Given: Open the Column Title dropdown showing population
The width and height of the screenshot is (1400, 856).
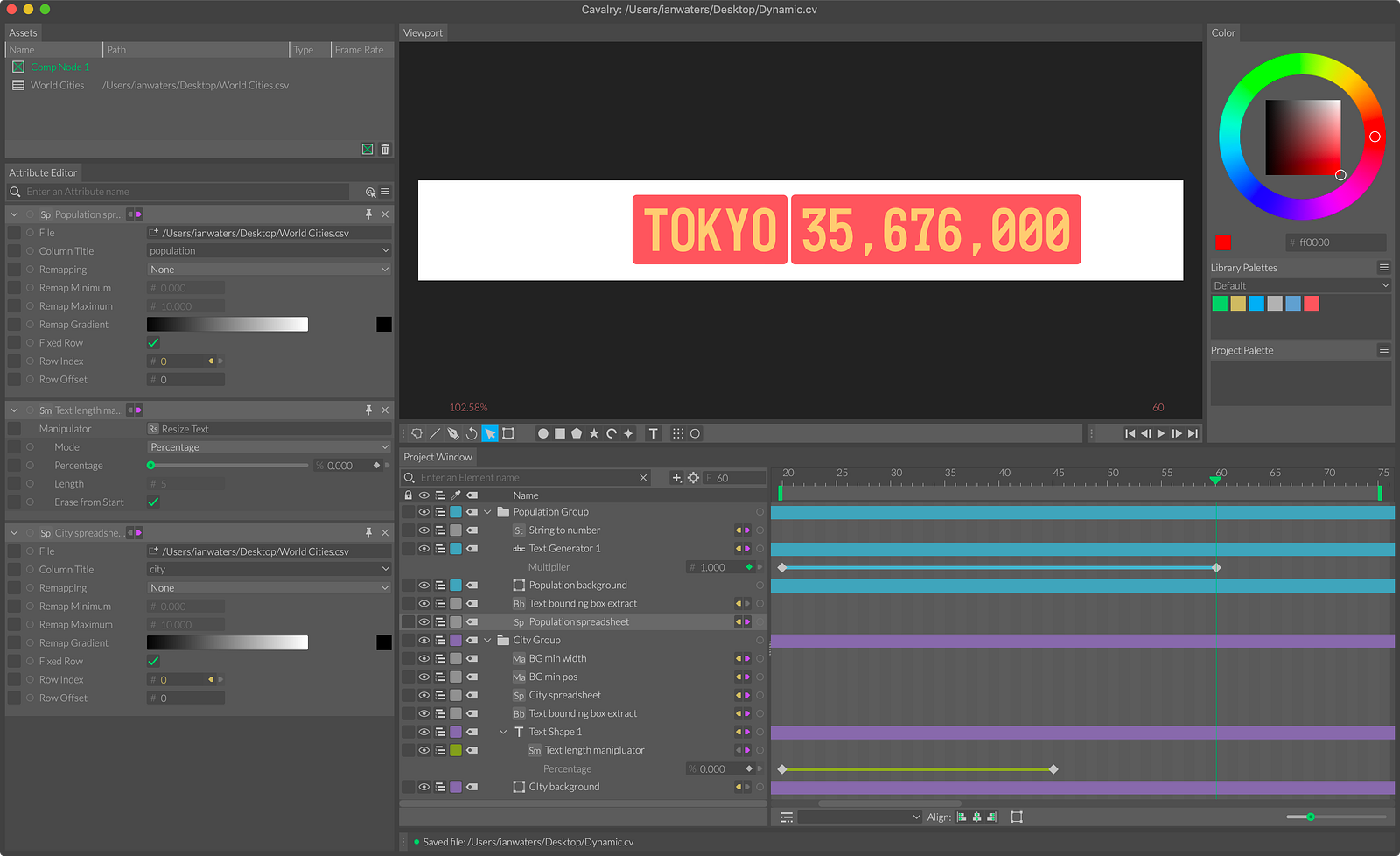Looking at the screenshot, I should tap(269, 251).
